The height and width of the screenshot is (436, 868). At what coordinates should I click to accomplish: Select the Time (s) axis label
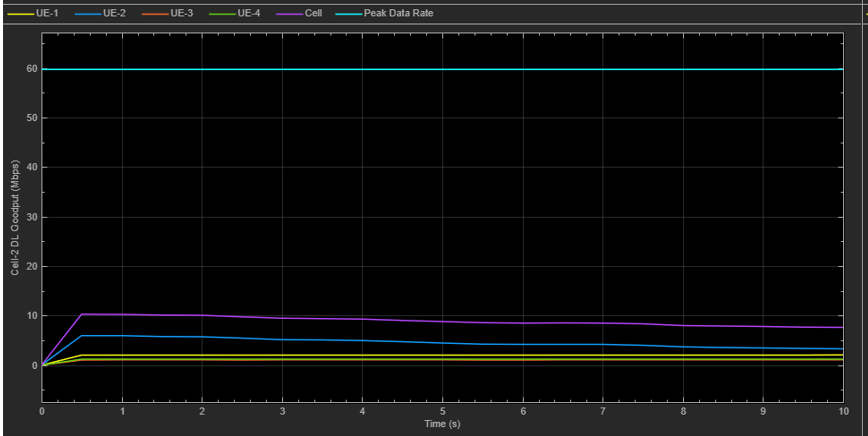coord(442,424)
